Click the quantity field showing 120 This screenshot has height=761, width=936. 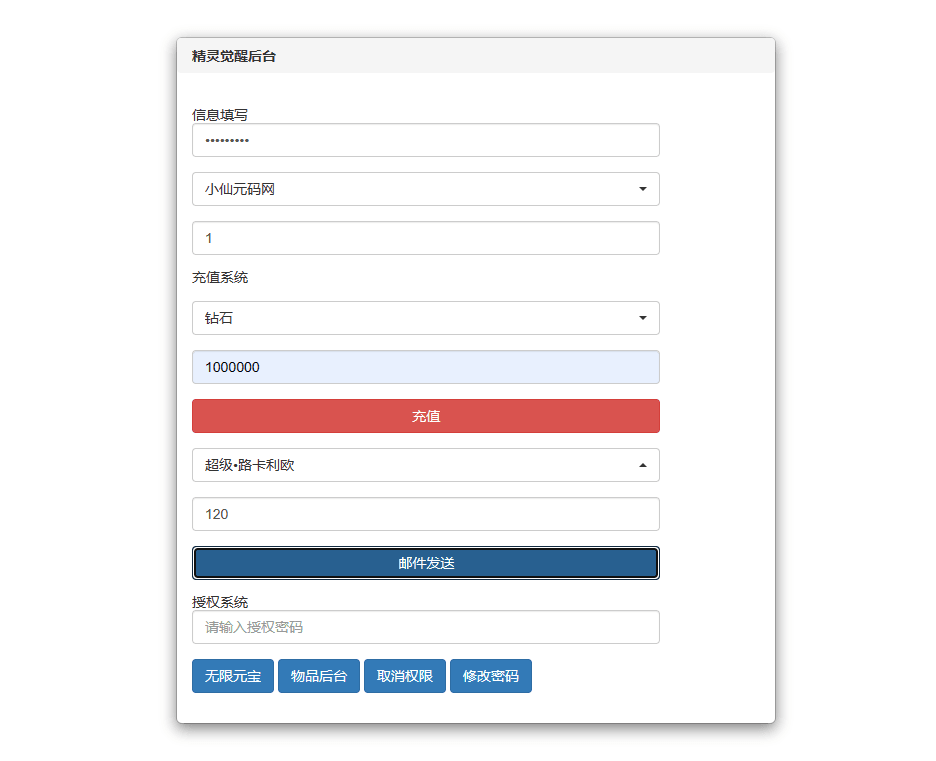(x=426, y=514)
